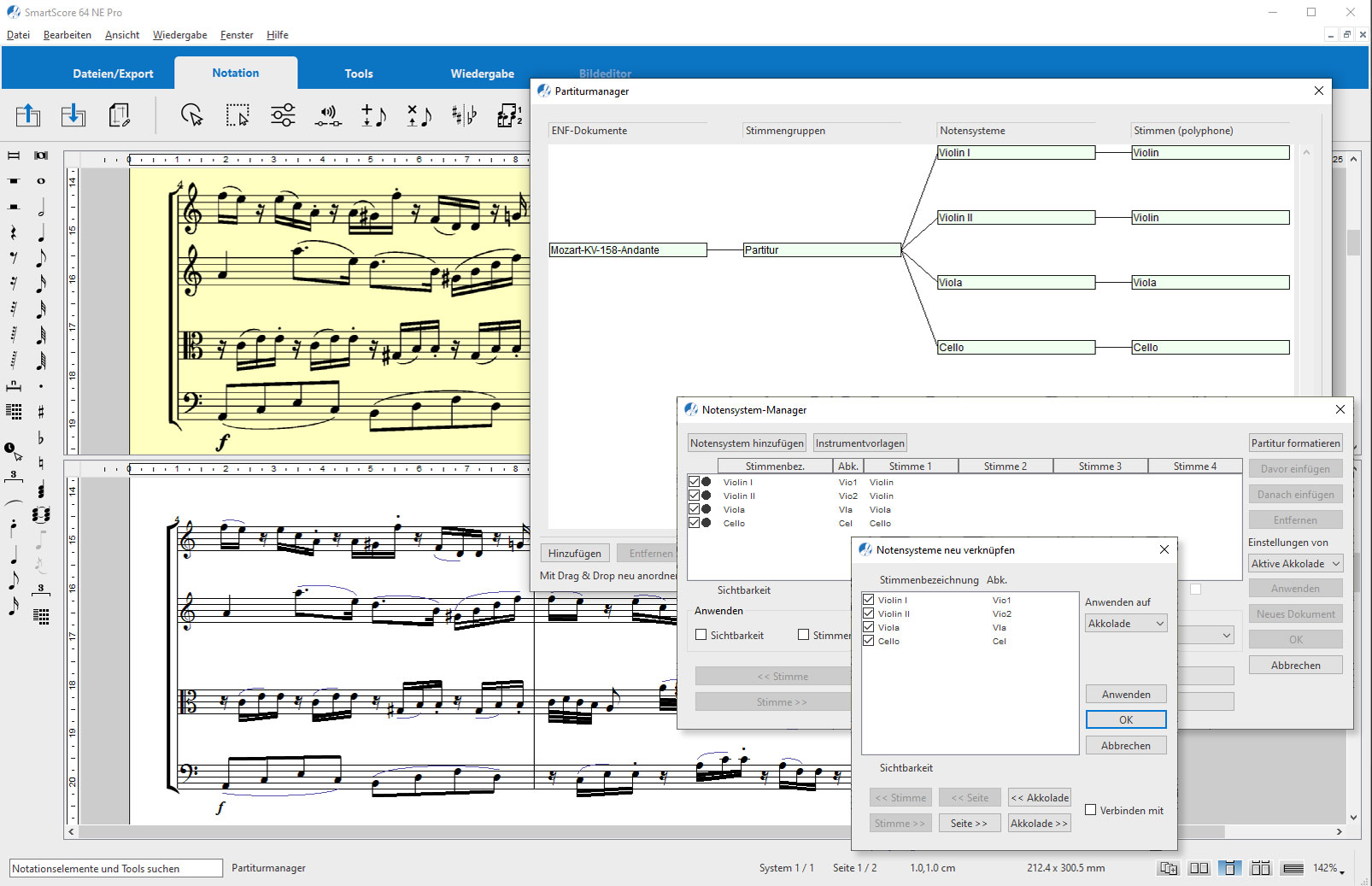Open the accidentals sharp-flat tool
Viewport: 1372px width, 886px height.
(464, 114)
